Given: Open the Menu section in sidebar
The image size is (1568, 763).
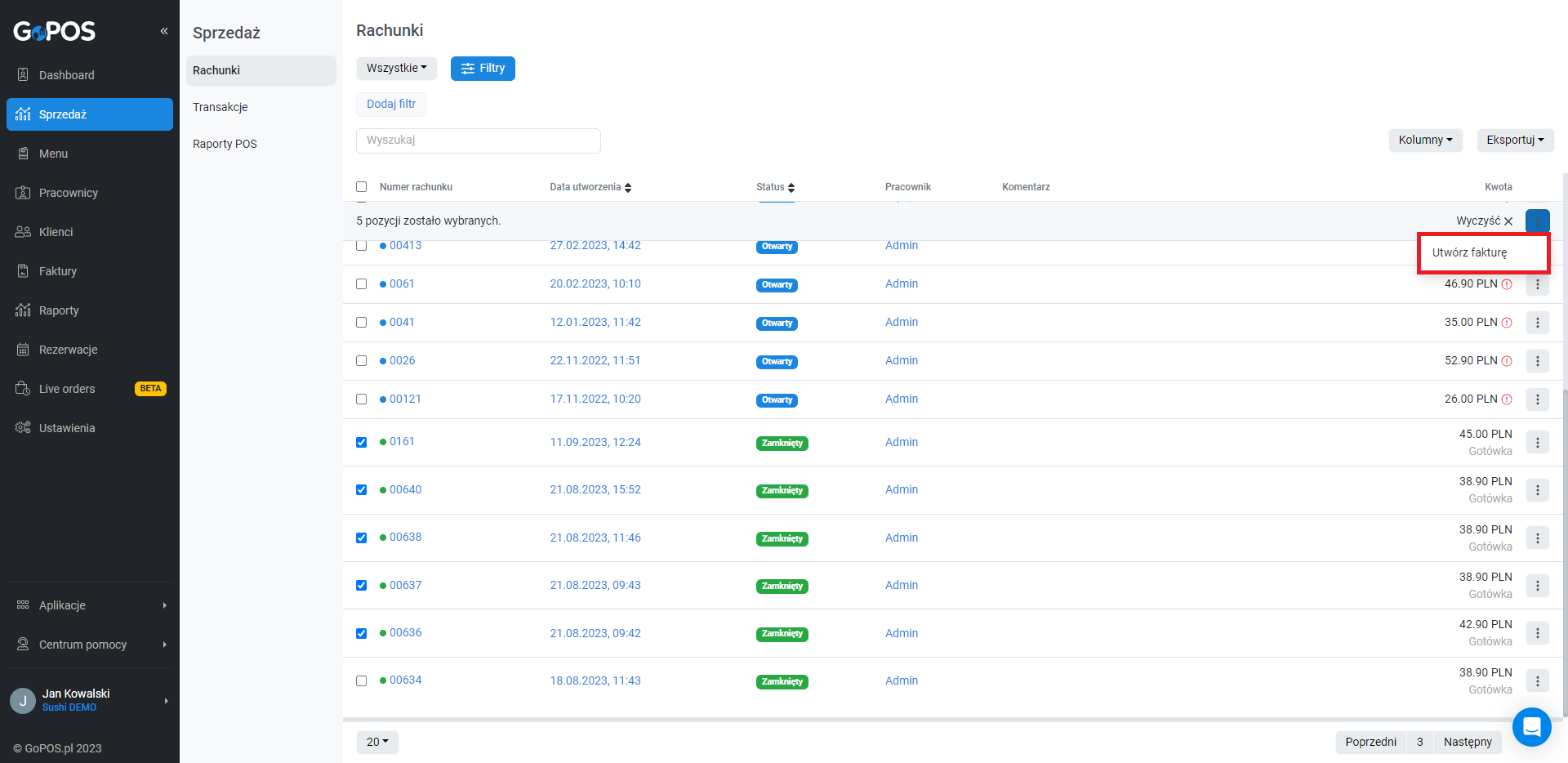Looking at the screenshot, I should click(90, 154).
